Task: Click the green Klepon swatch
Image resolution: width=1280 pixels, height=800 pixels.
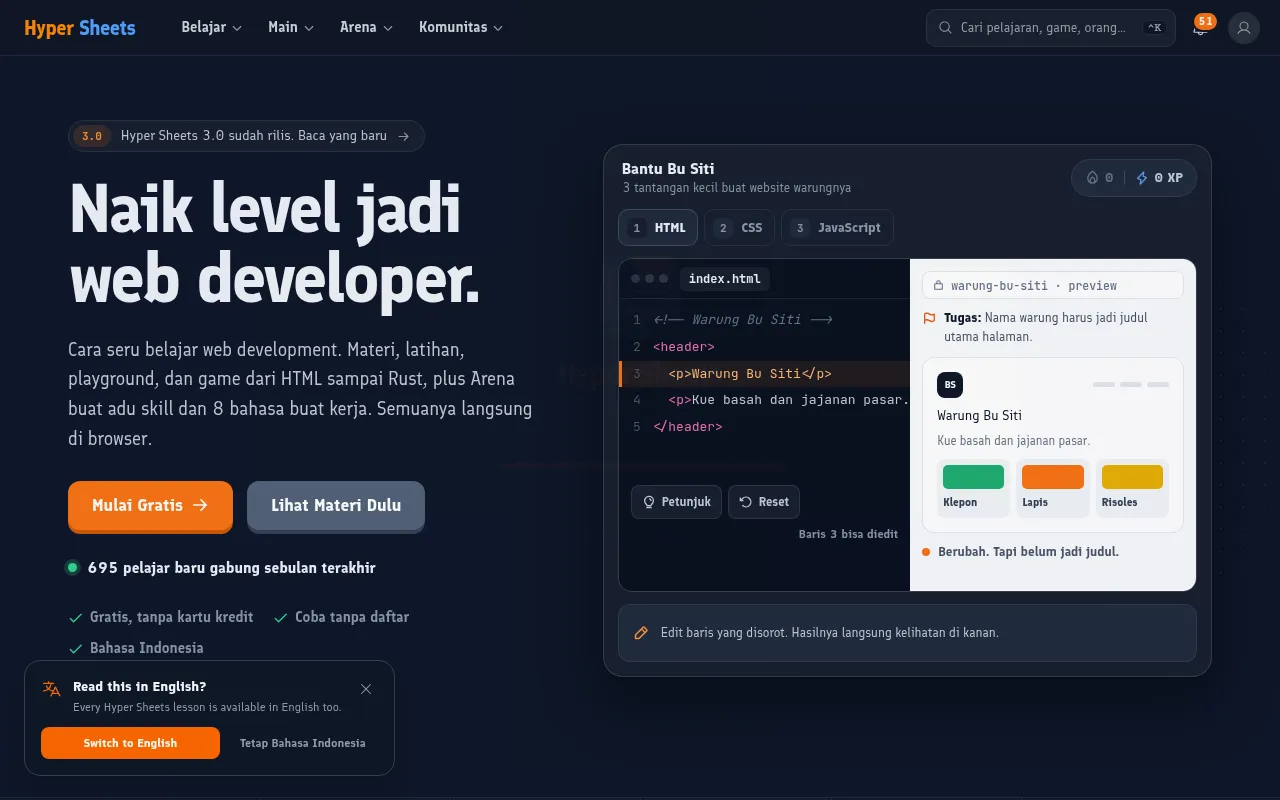Action: click(973, 477)
